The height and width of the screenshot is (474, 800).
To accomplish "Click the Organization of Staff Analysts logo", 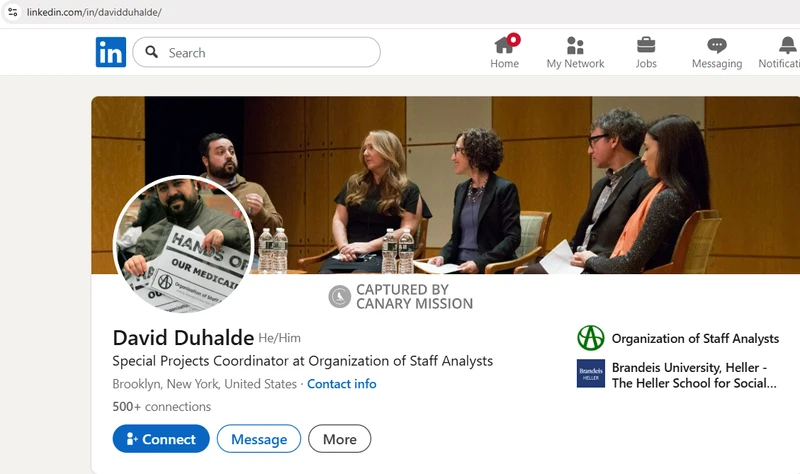I will pyautogui.click(x=591, y=338).
